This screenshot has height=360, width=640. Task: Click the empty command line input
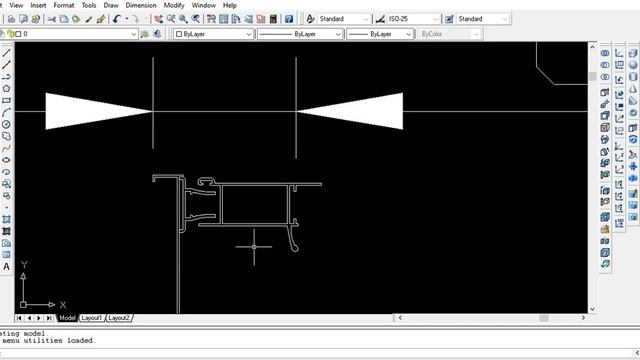[316, 353]
